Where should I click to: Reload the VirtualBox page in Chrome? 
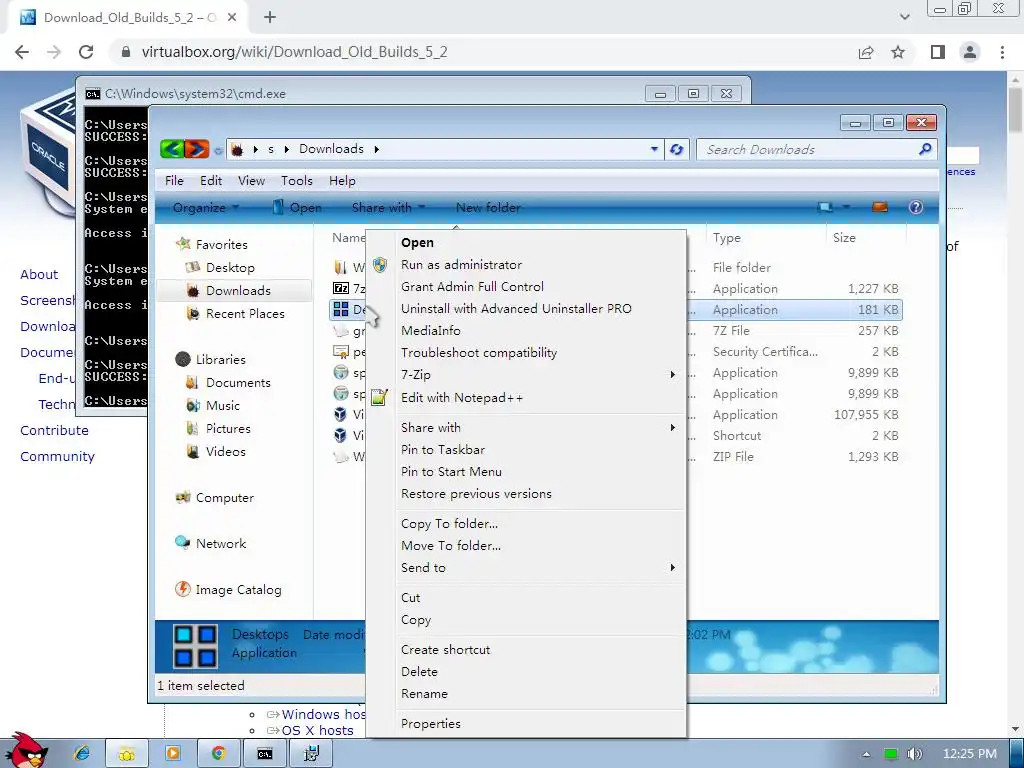[86, 52]
